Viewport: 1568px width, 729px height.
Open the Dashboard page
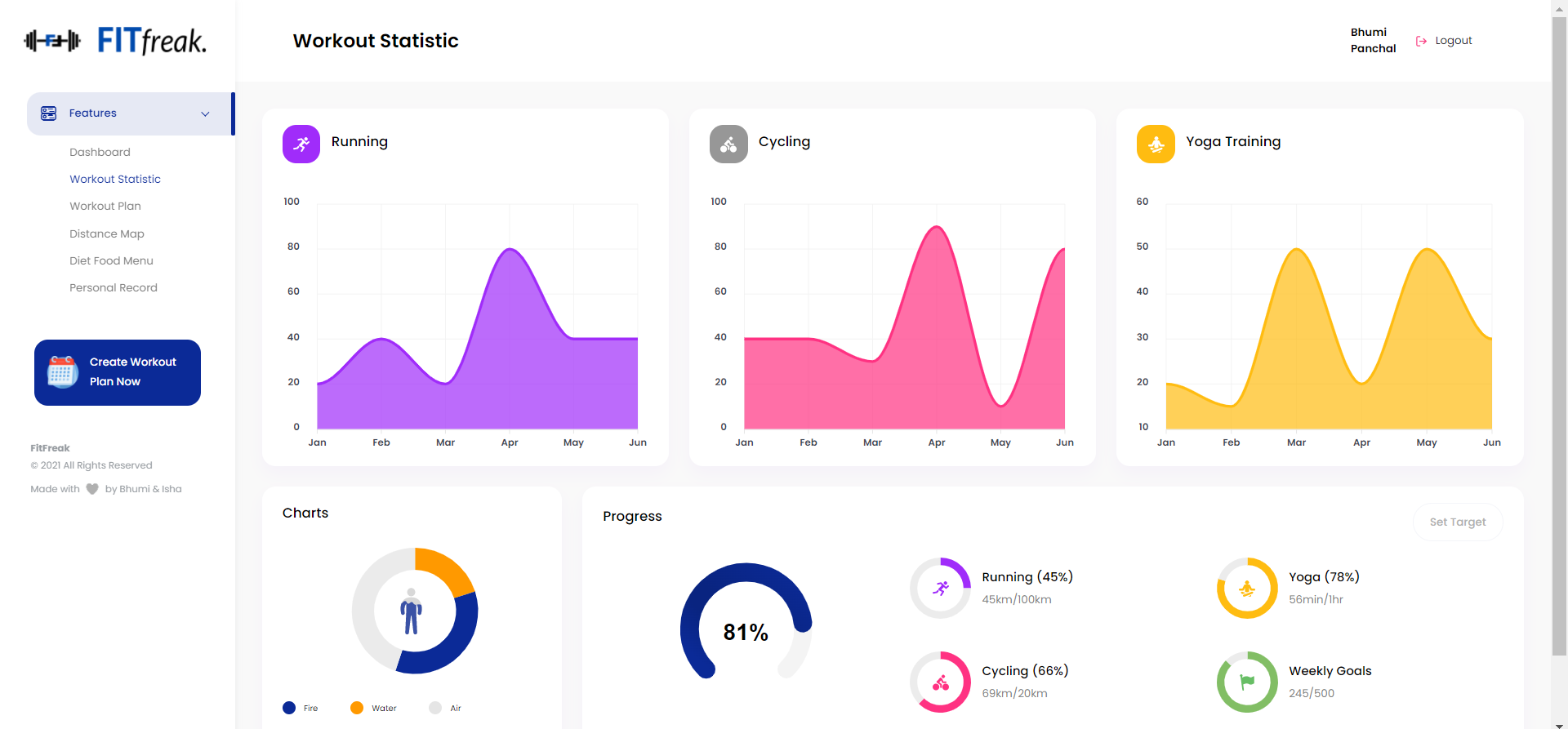click(x=100, y=152)
